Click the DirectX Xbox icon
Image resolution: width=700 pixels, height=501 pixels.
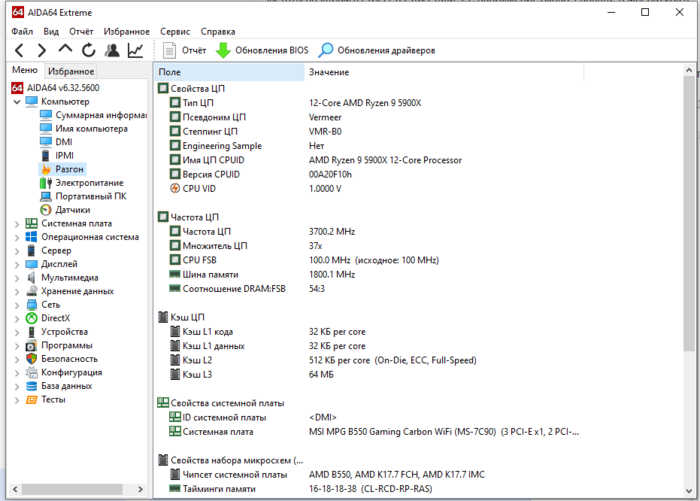tap(31, 318)
